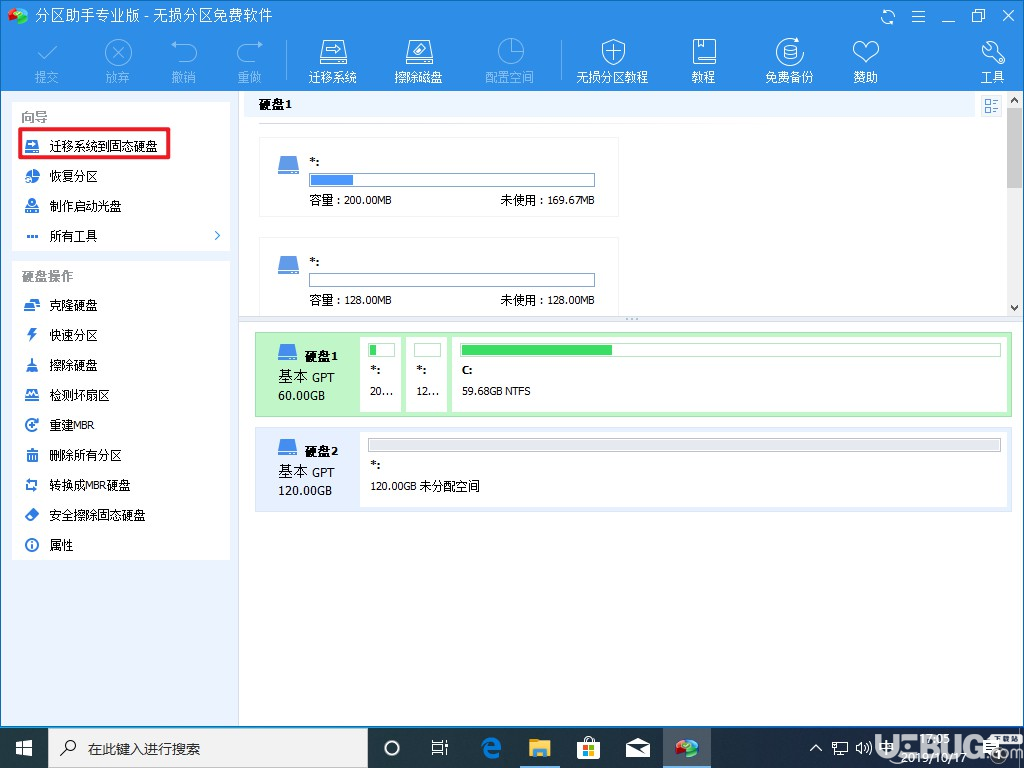Choose 擦除硬盘 disk operation
Image resolution: width=1024 pixels, height=768 pixels.
point(73,366)
